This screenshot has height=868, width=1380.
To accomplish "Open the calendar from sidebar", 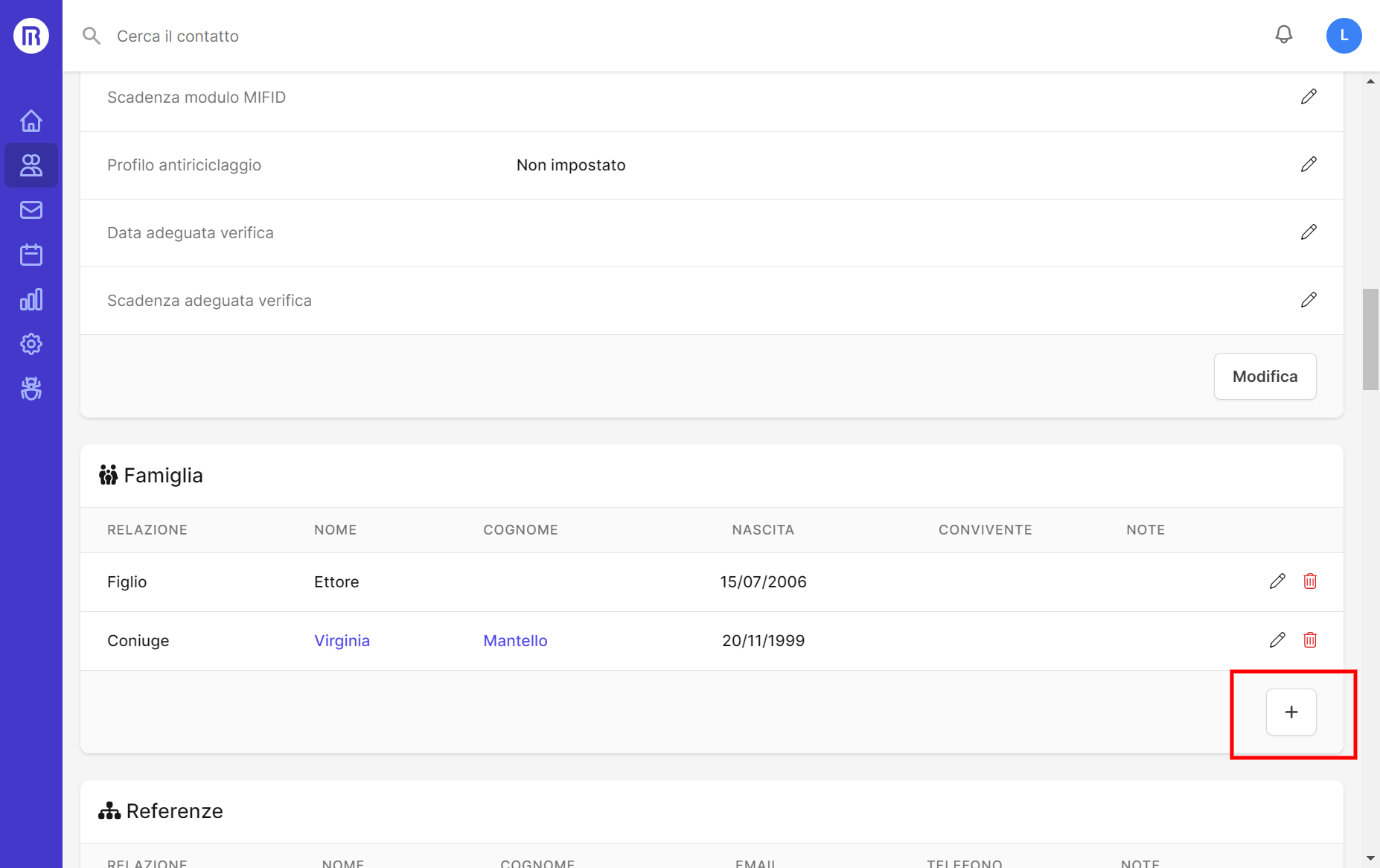I will pyautogui.click(x=31, y=255).
